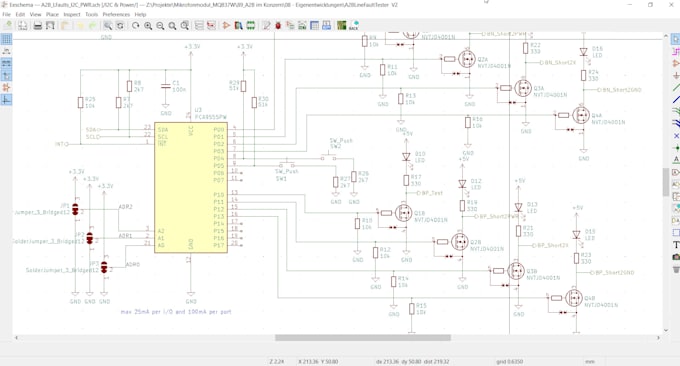Select the Delete trash tool
The height and width of the screenshot is (366, 680).
[676, 269]
